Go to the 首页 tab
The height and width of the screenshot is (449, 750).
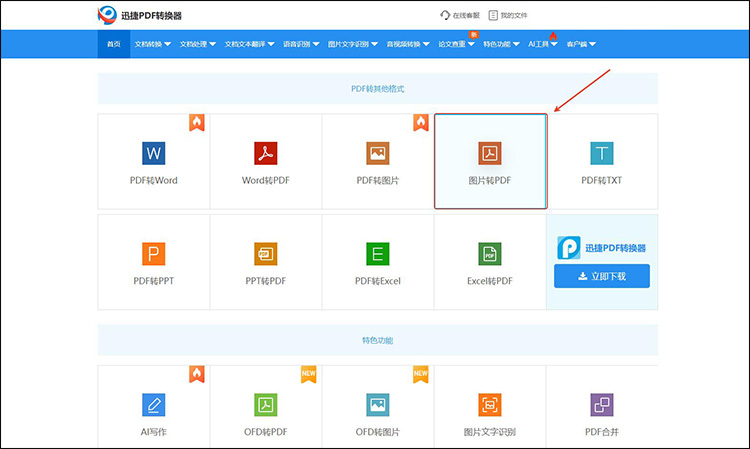pyautogui.click(x=114, y=44)
